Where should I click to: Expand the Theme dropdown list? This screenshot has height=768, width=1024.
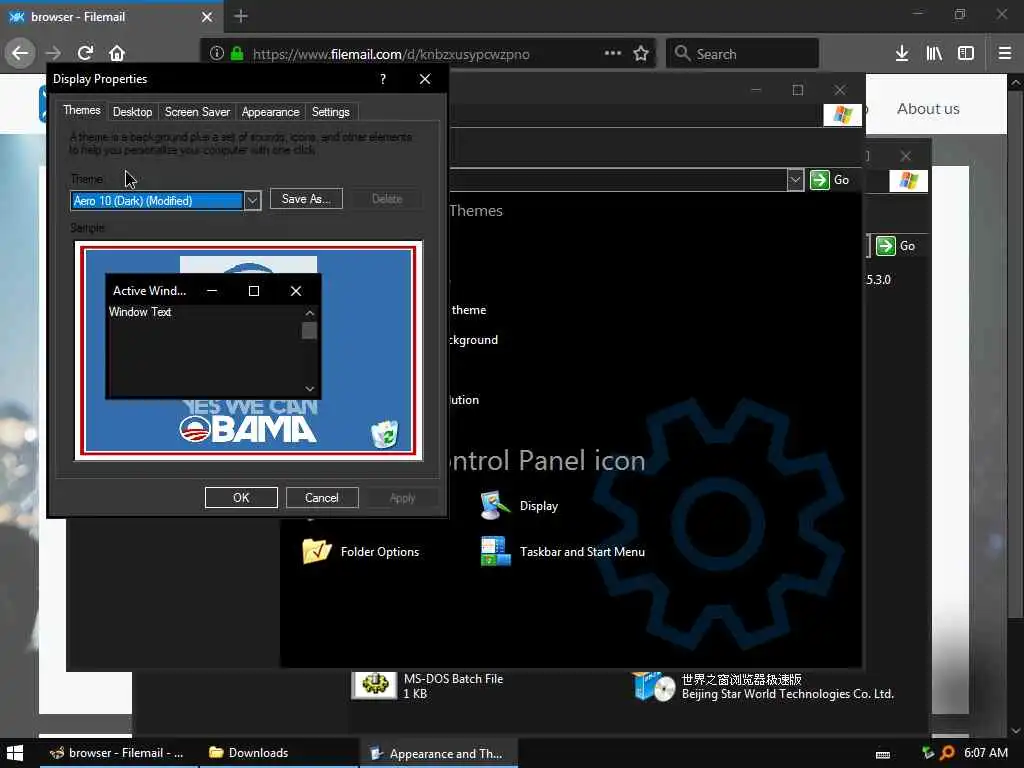[252, 200]
